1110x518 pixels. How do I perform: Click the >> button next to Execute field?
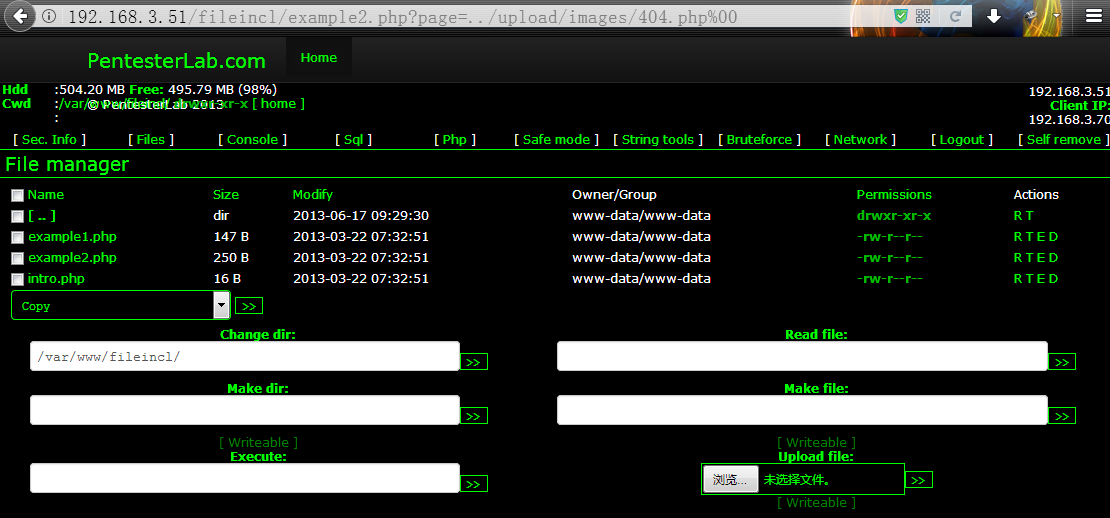[474, 484]
